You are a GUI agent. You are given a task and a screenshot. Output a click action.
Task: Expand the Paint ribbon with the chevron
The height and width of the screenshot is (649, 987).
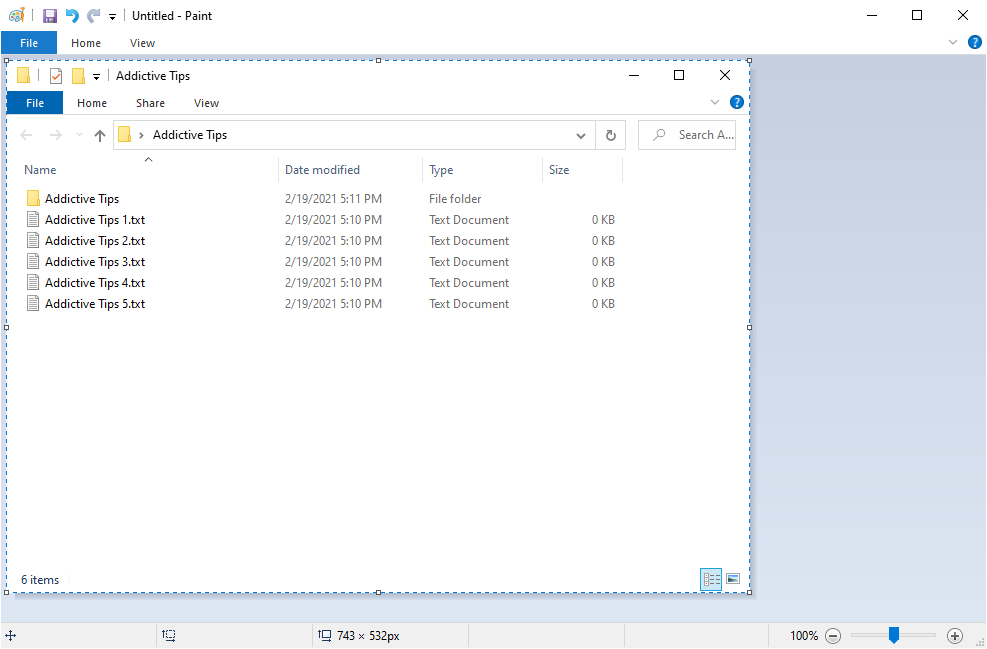(952, 42)
